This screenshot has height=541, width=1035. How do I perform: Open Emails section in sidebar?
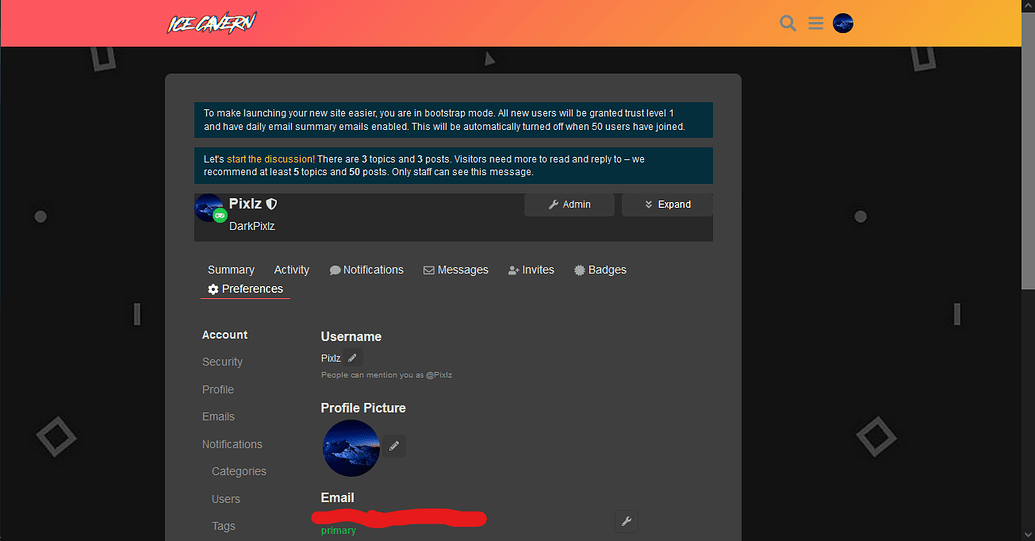(x=218, y=417)
